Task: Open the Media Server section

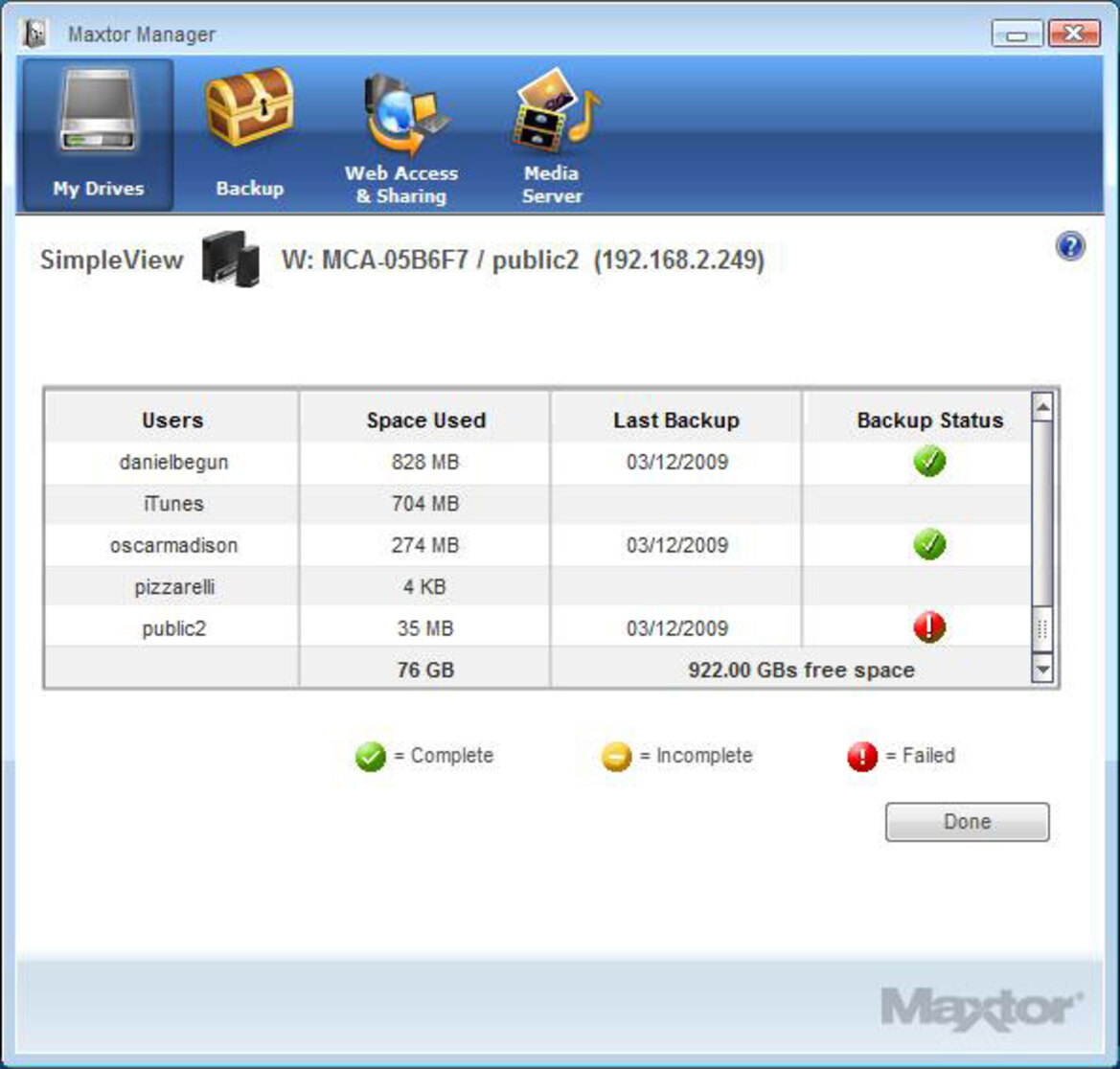Action: pos(552,136)
